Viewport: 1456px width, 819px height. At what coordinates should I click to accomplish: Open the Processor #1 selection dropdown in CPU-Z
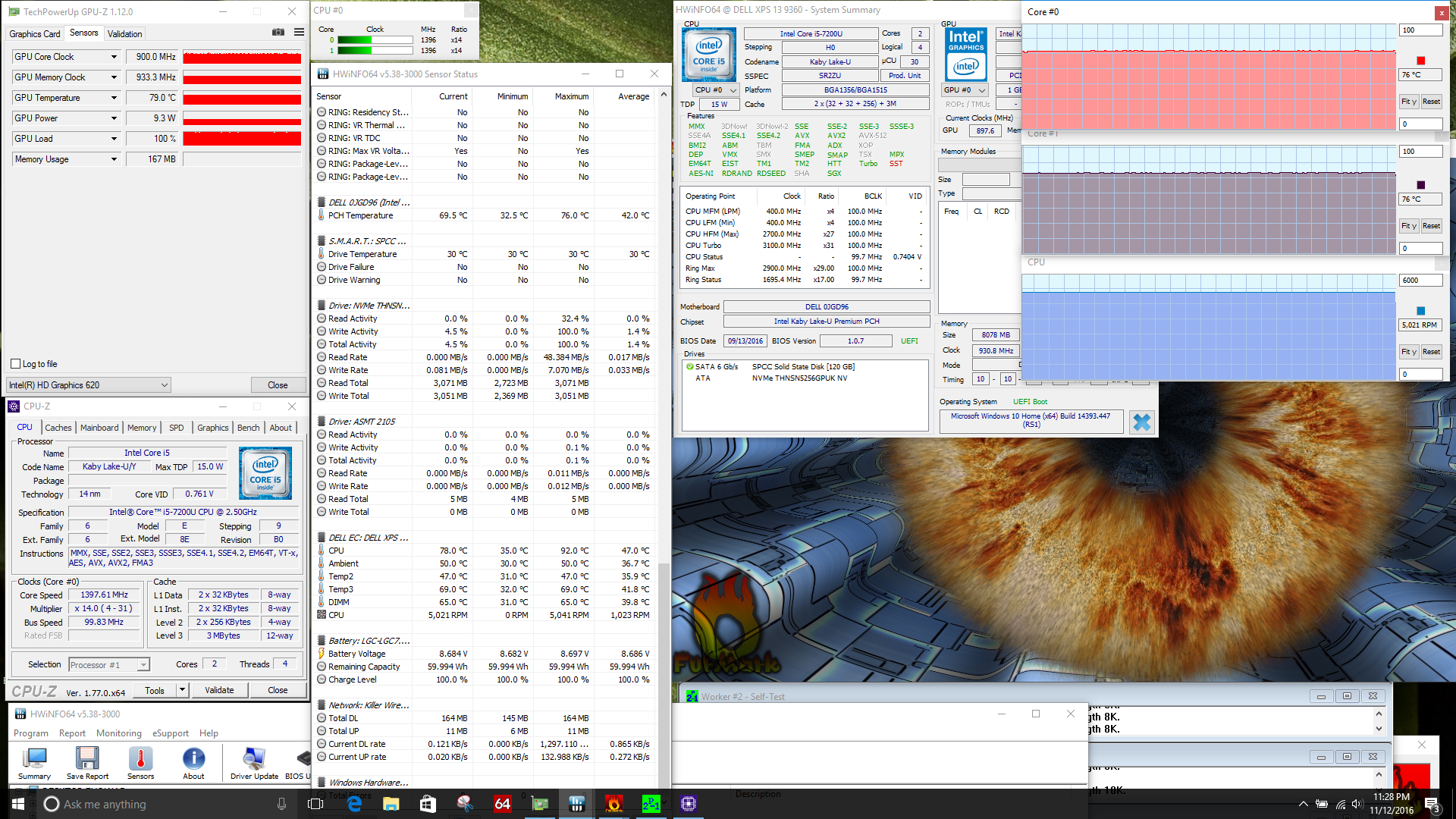(x=143, y=665)
